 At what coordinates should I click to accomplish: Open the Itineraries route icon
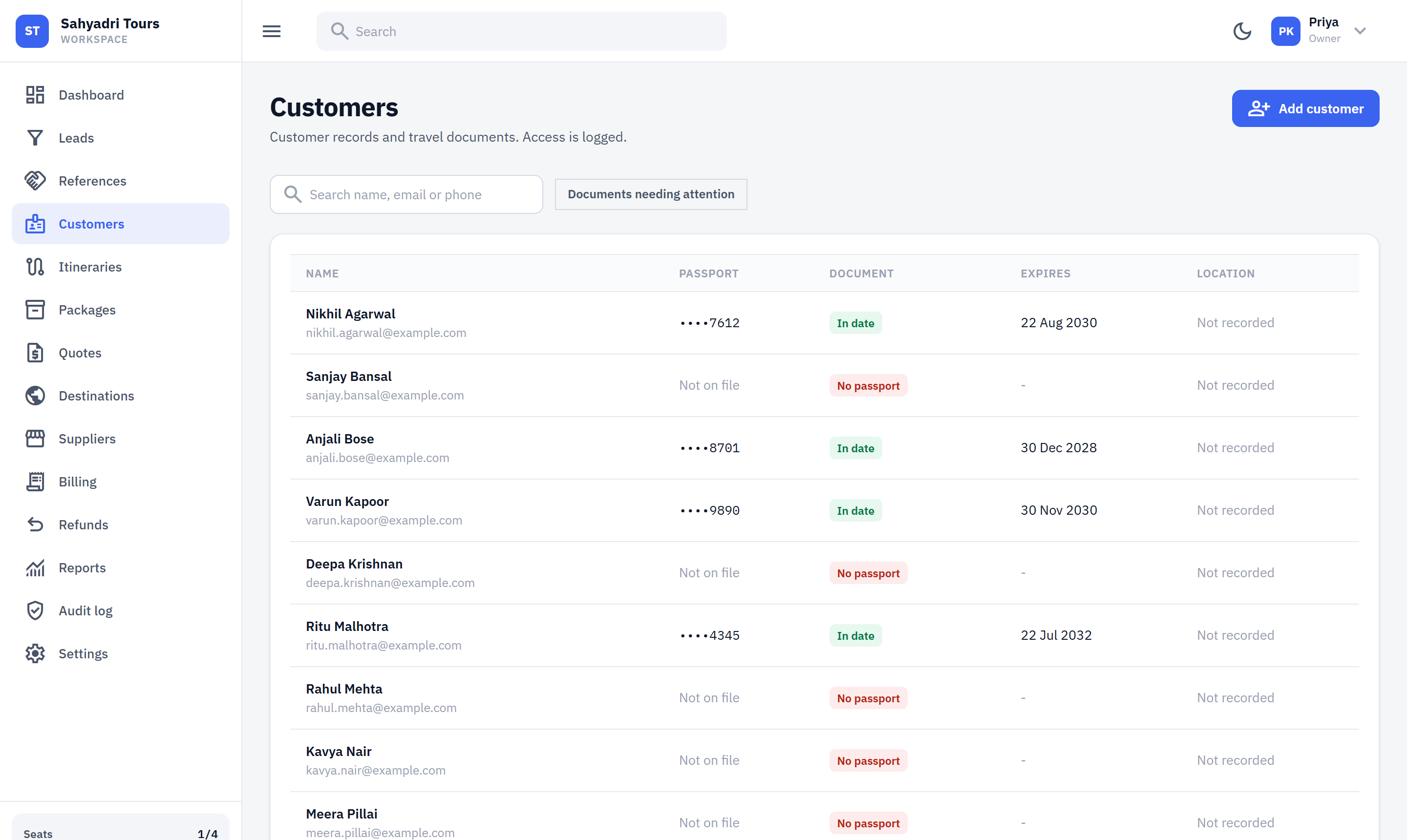[x=35, y=267]
